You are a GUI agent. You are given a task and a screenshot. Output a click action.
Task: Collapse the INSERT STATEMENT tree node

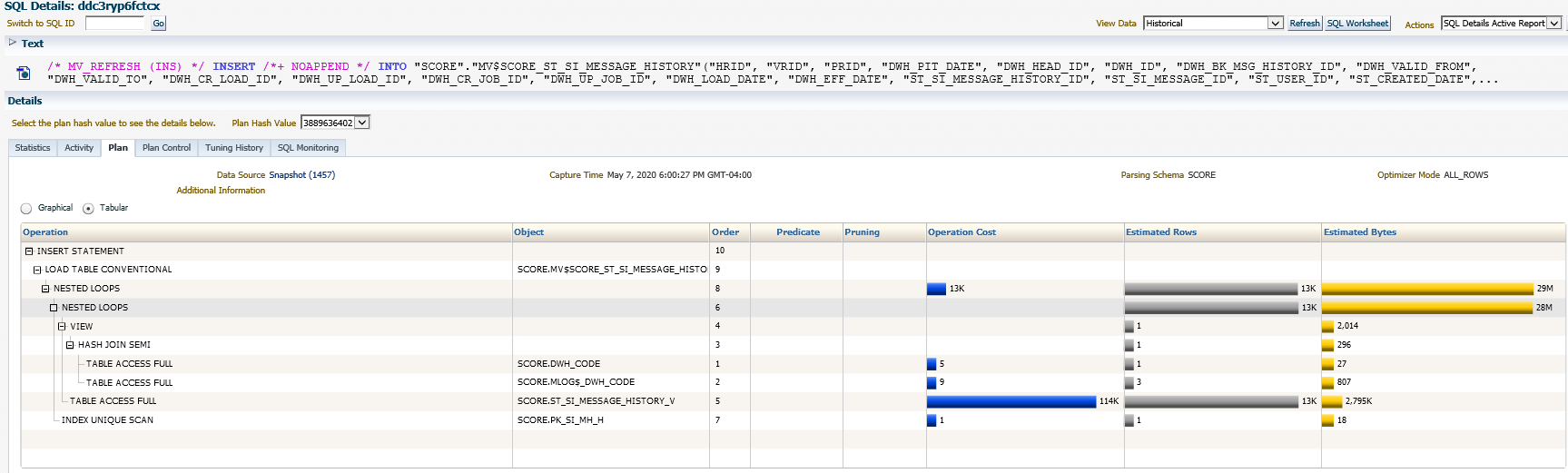(x=29, y=251)
